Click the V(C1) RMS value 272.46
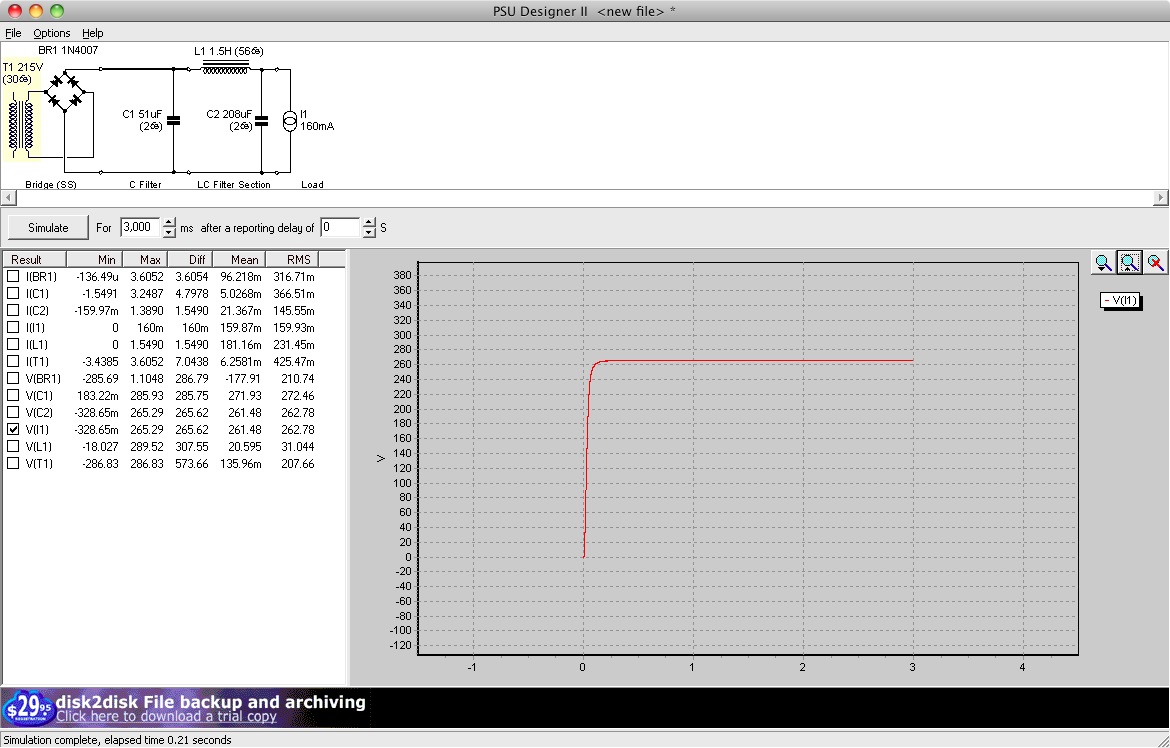Screen dimensions: 1170x748 (298, 396)
